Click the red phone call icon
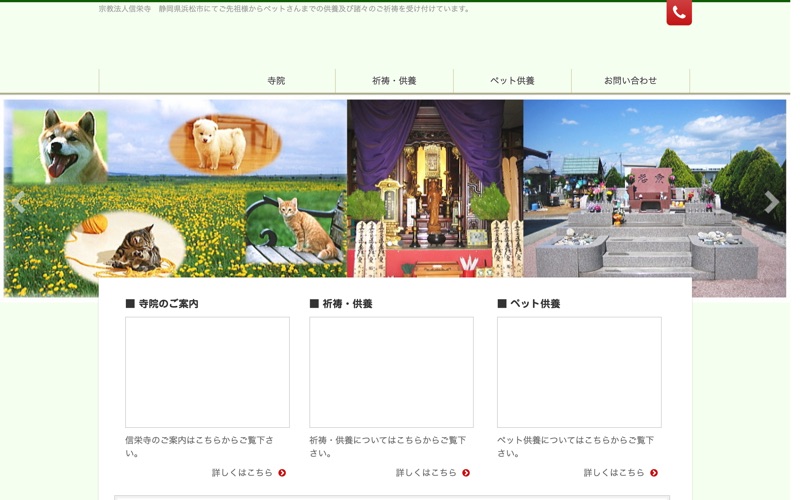Screen dimensions: 800x500 pos(679,12)
